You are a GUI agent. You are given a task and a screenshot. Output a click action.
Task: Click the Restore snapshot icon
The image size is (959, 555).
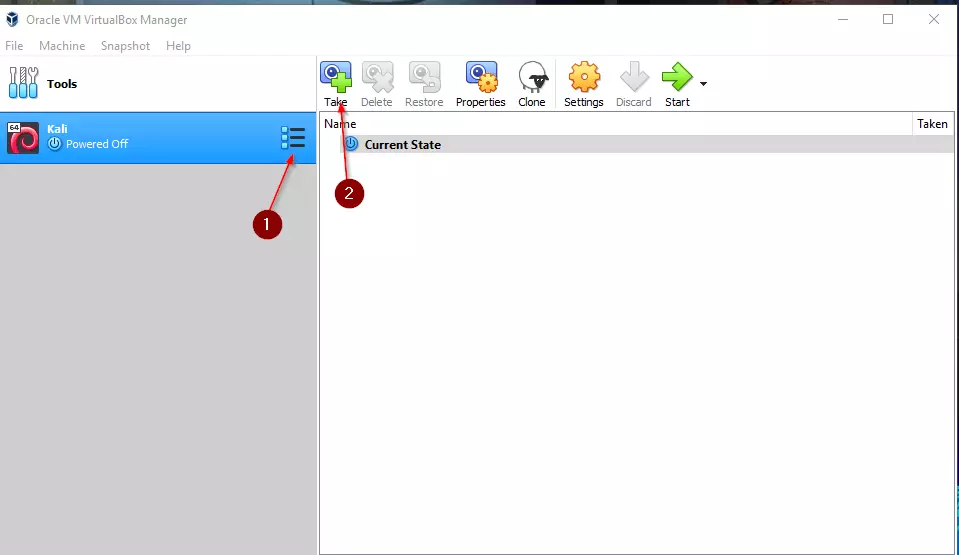point(424,77)
